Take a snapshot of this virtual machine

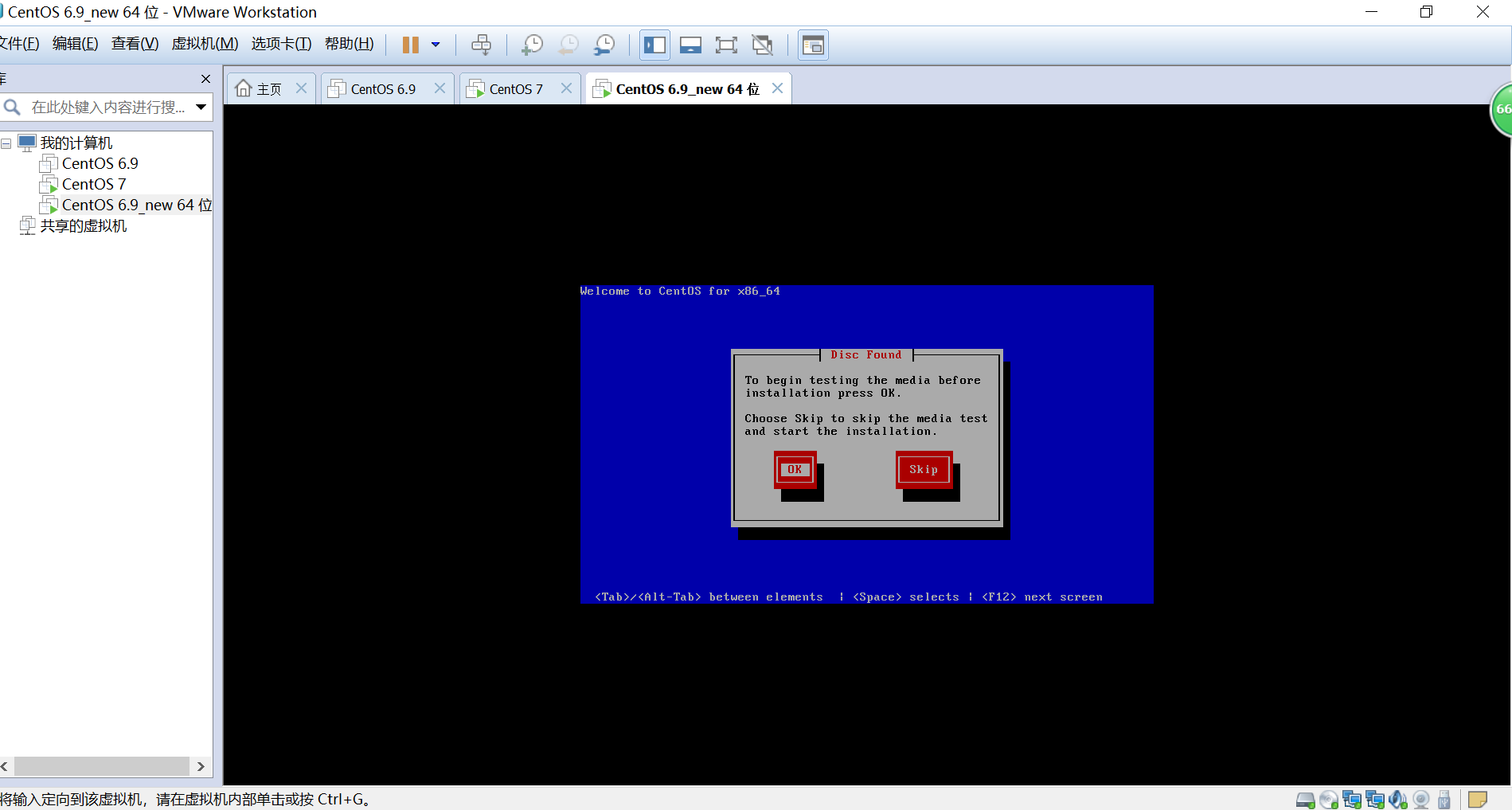(532, 45)
